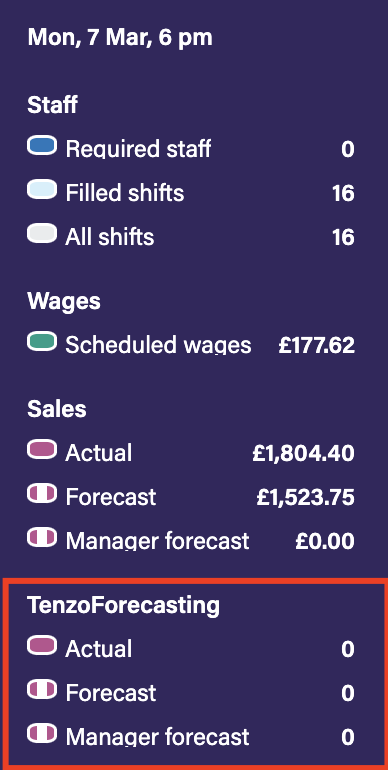
Task: Click the All shifts grey swatch
Action: point(42,234)
